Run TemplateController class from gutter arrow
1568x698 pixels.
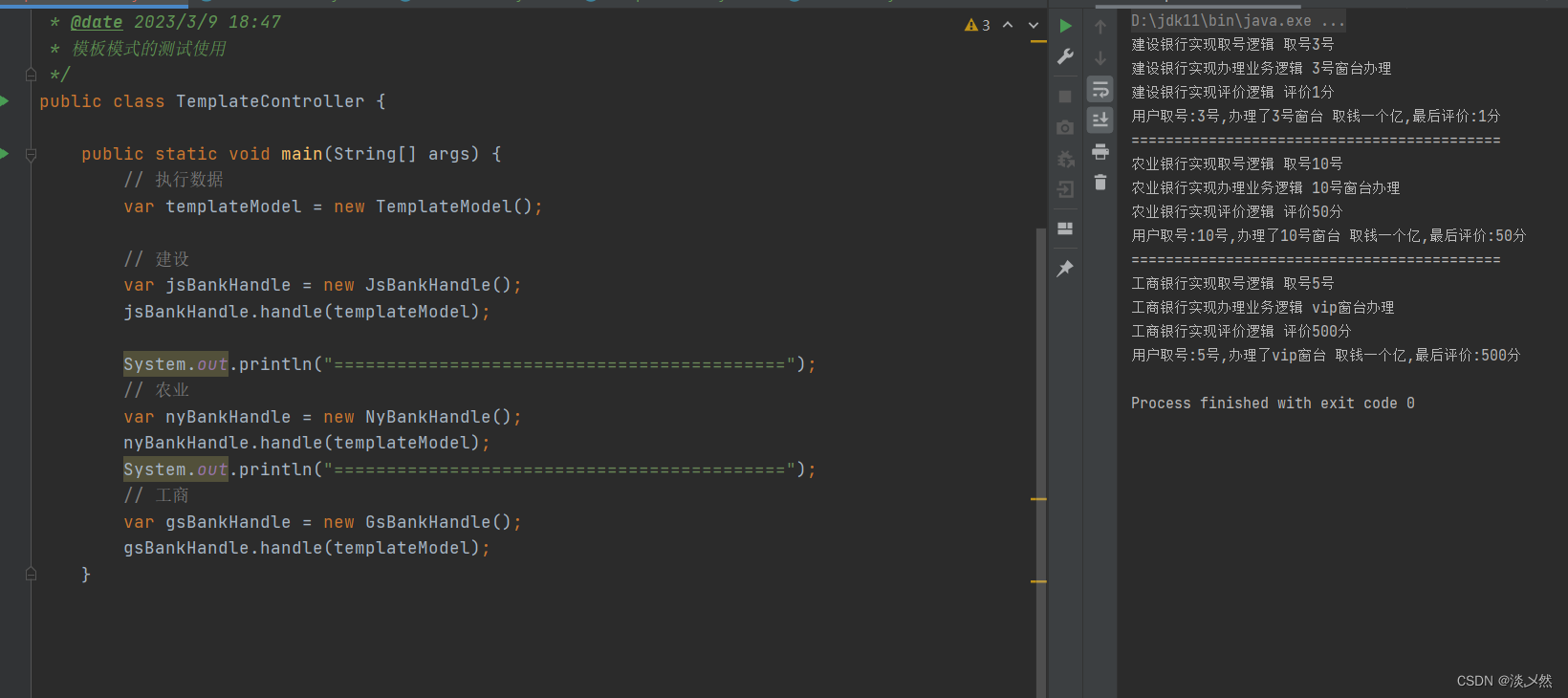point(5,100)
